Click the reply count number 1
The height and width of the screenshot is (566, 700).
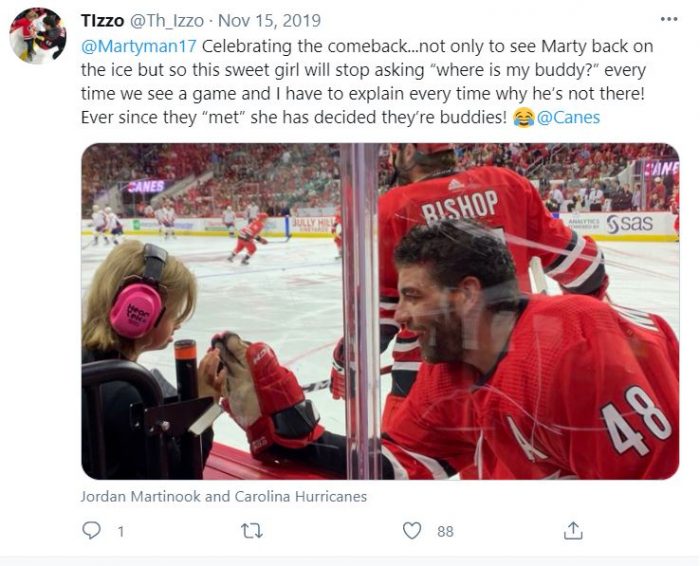[x=121, y=531]
